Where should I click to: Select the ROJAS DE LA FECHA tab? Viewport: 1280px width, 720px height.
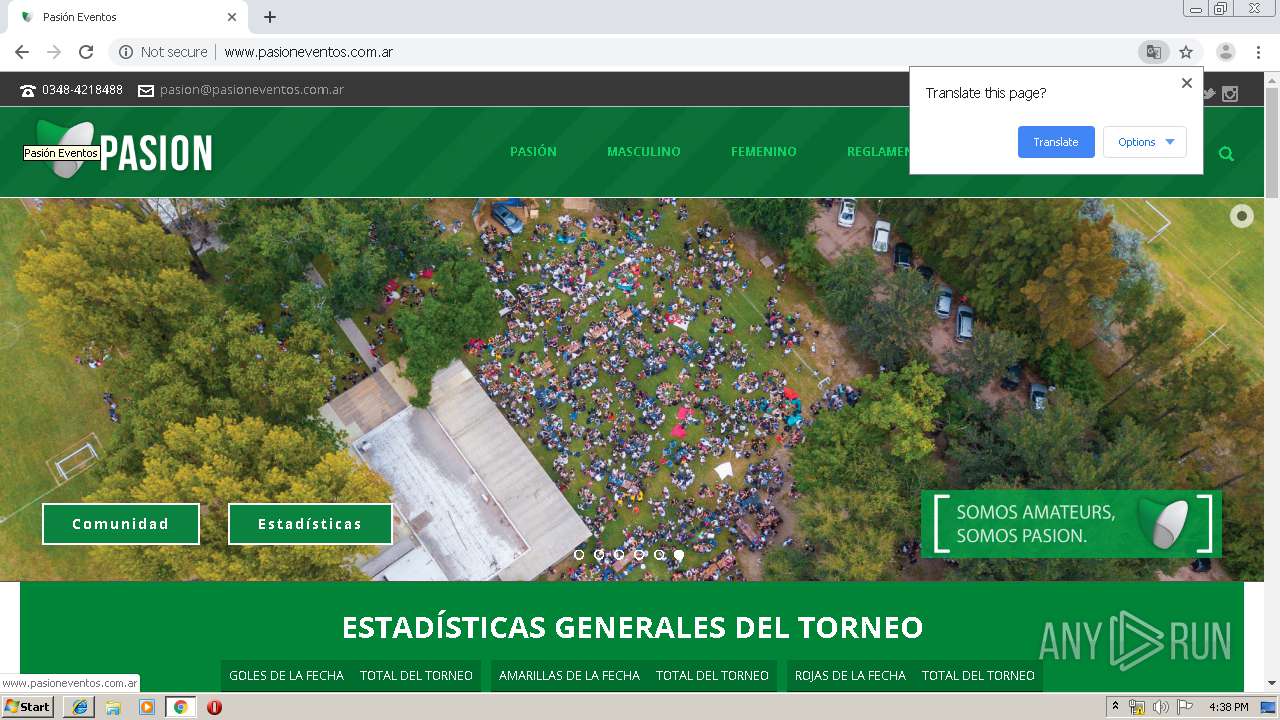(850, 676)
